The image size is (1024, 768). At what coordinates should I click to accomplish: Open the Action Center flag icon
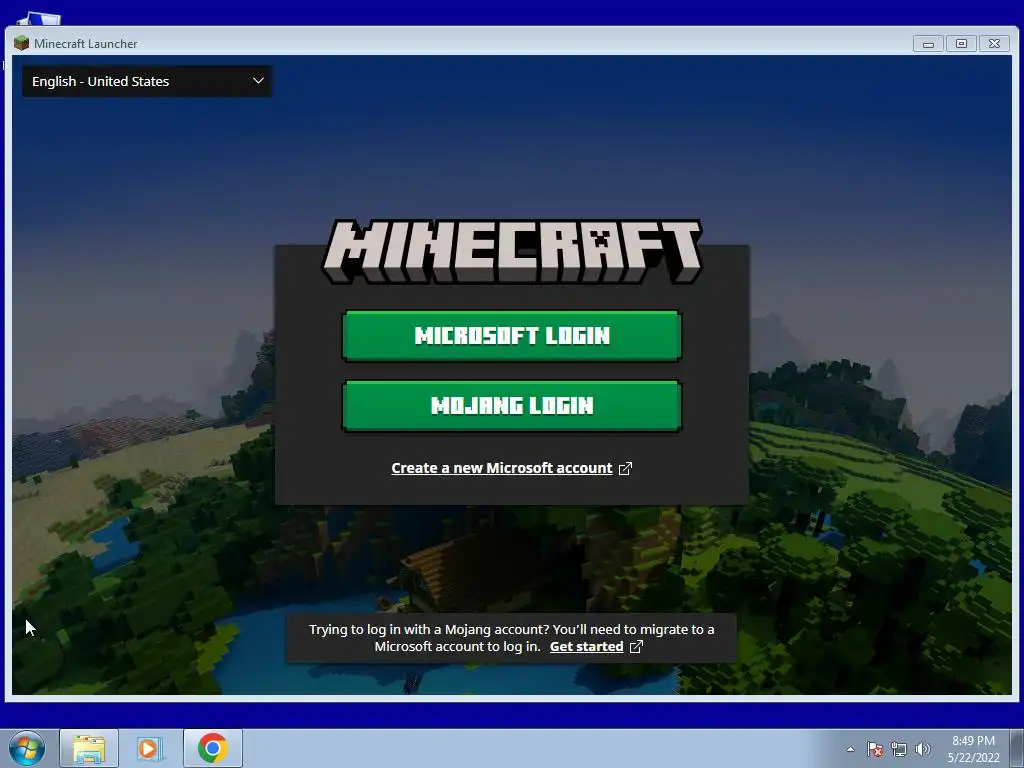[875, 749]
